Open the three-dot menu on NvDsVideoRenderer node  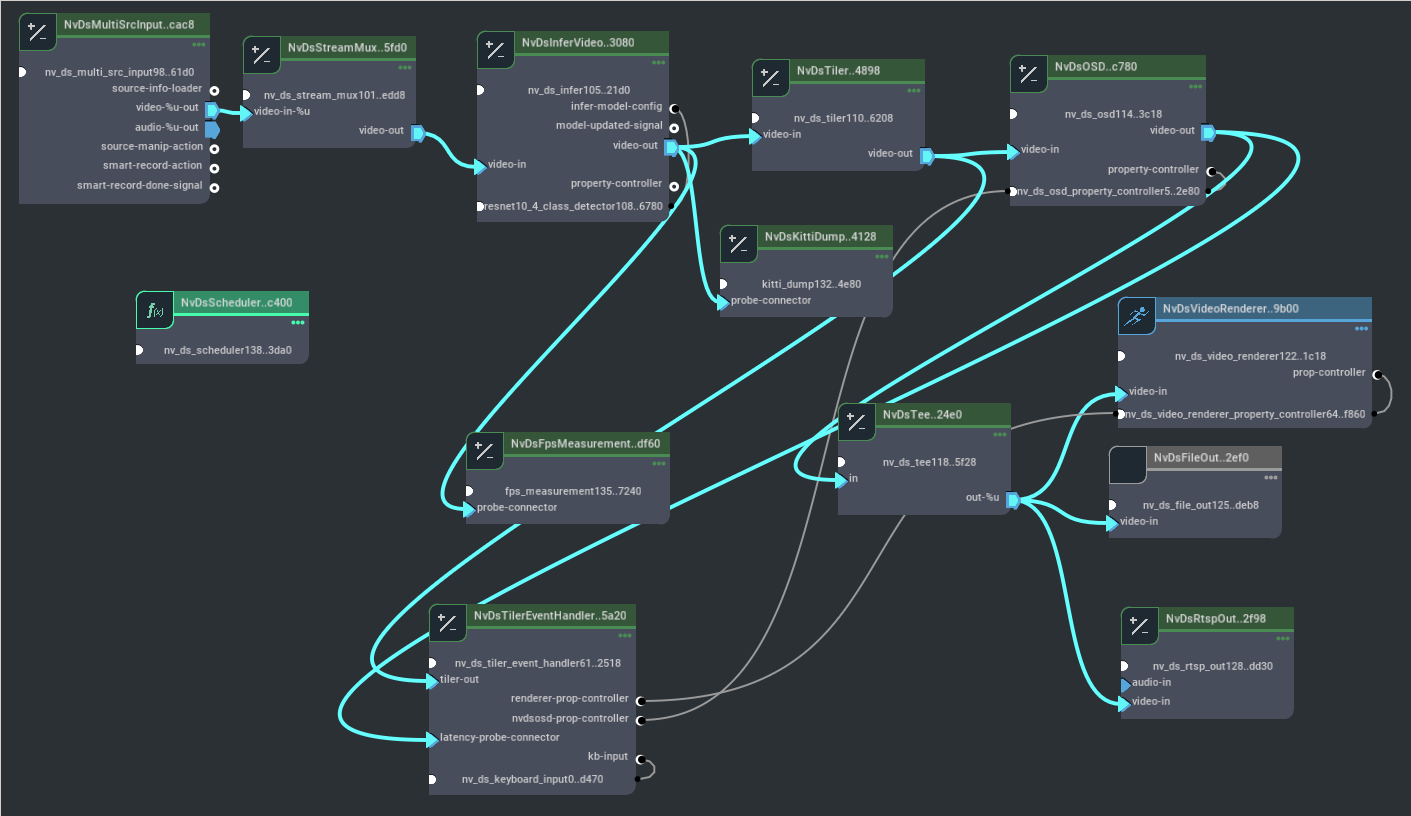[x=1363, y=328]
